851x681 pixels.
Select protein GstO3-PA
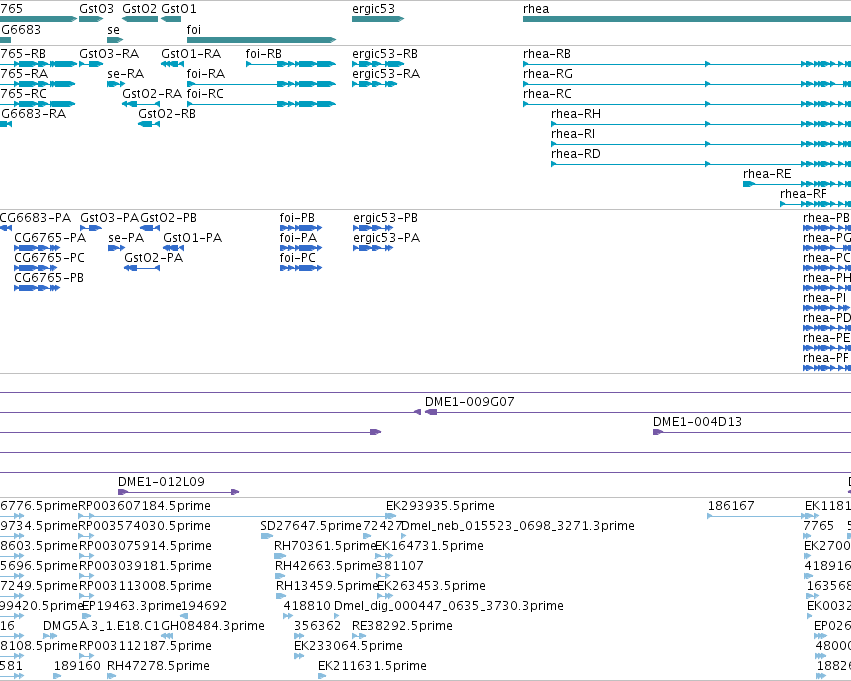(91, 228)
